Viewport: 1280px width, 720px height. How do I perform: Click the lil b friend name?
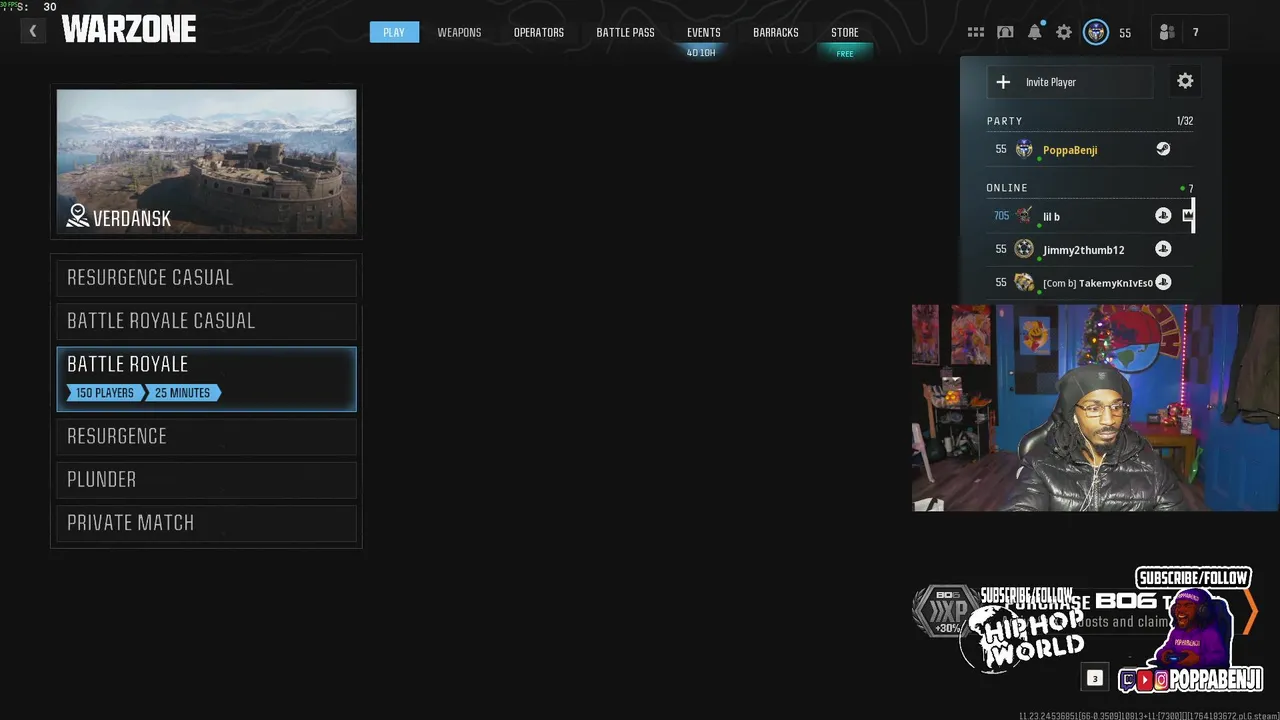[x=1051, y=217]
